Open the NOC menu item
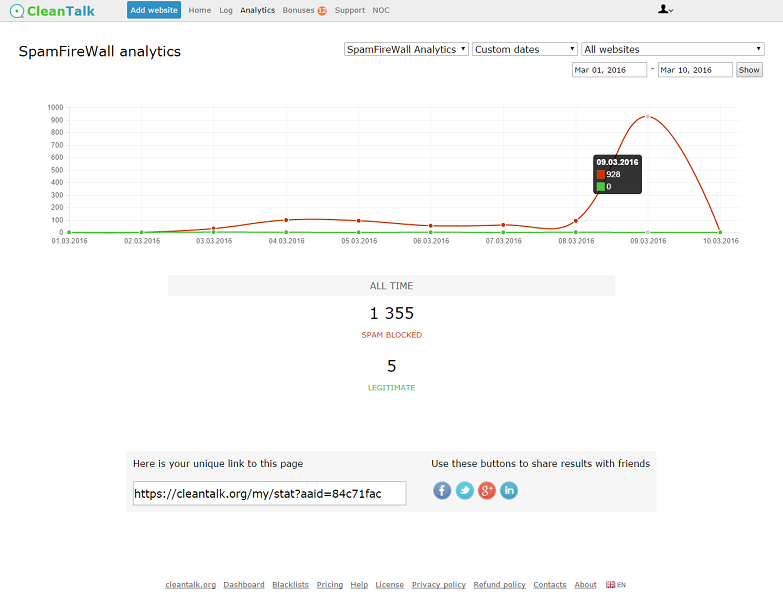This screenshot has height=600, width=783. 381,10
